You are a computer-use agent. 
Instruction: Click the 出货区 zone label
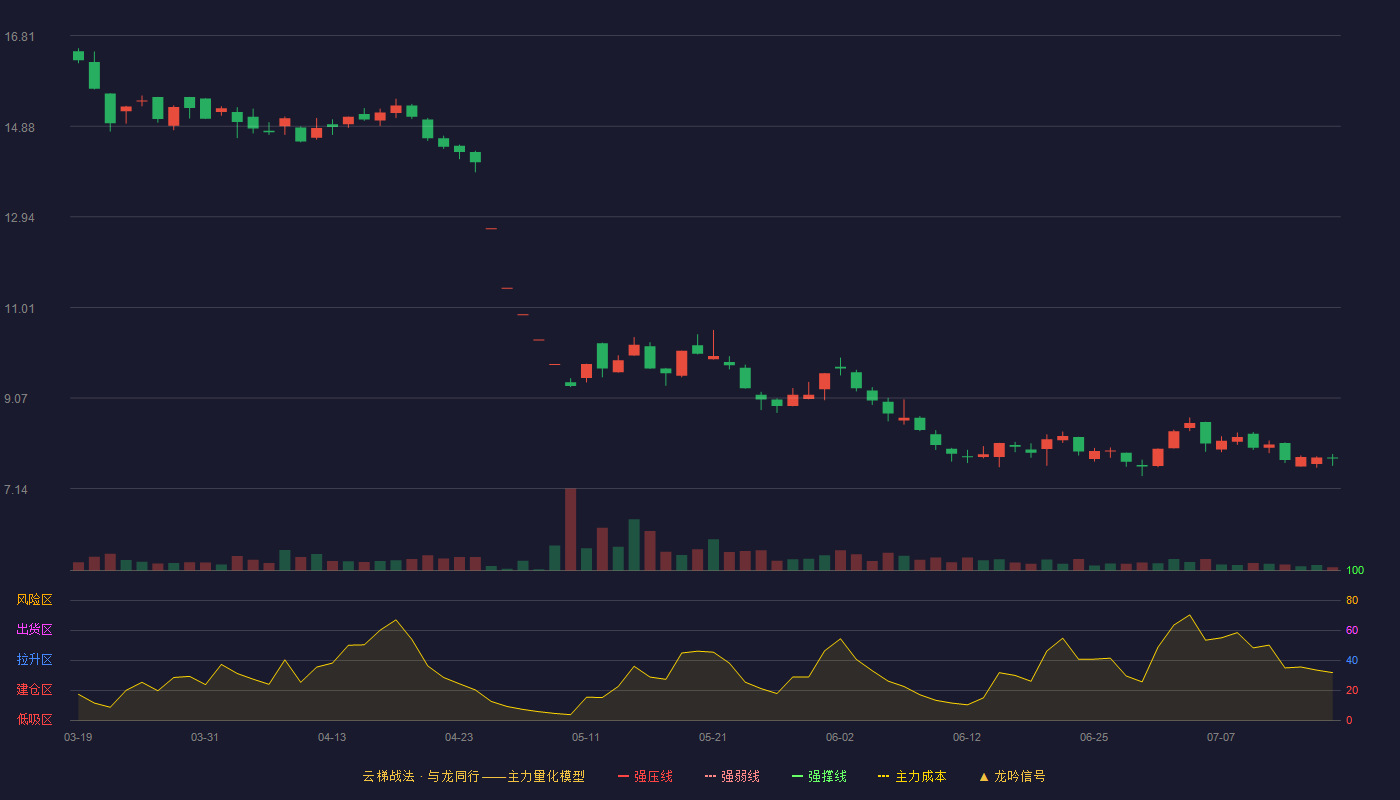click(x=34, y=630)
